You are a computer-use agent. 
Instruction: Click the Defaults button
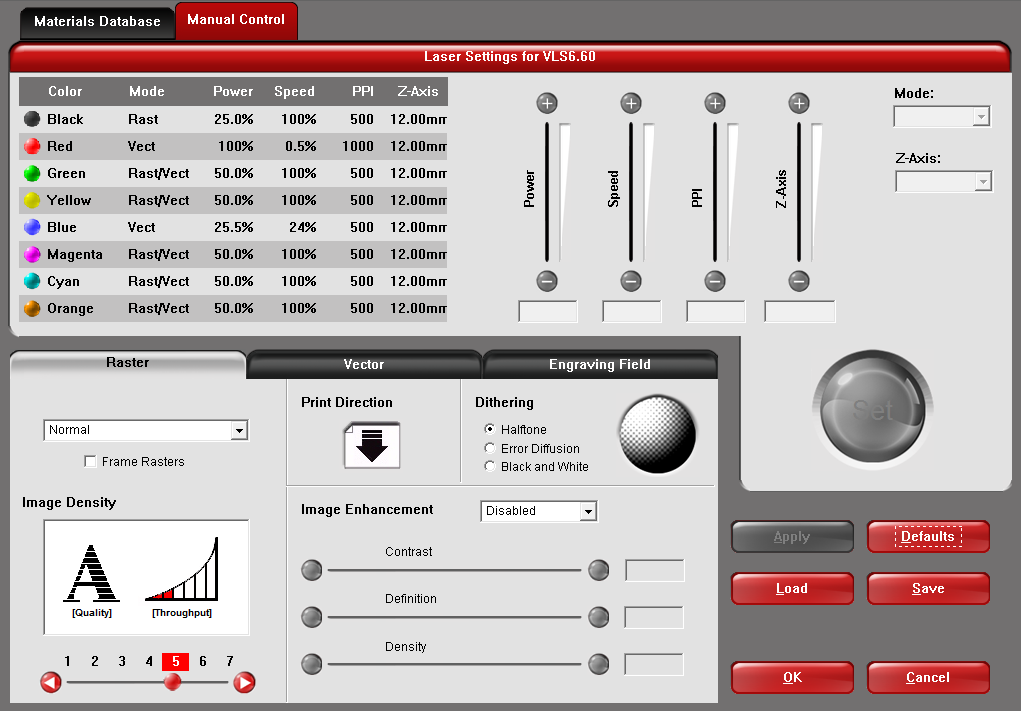[928, 537]
